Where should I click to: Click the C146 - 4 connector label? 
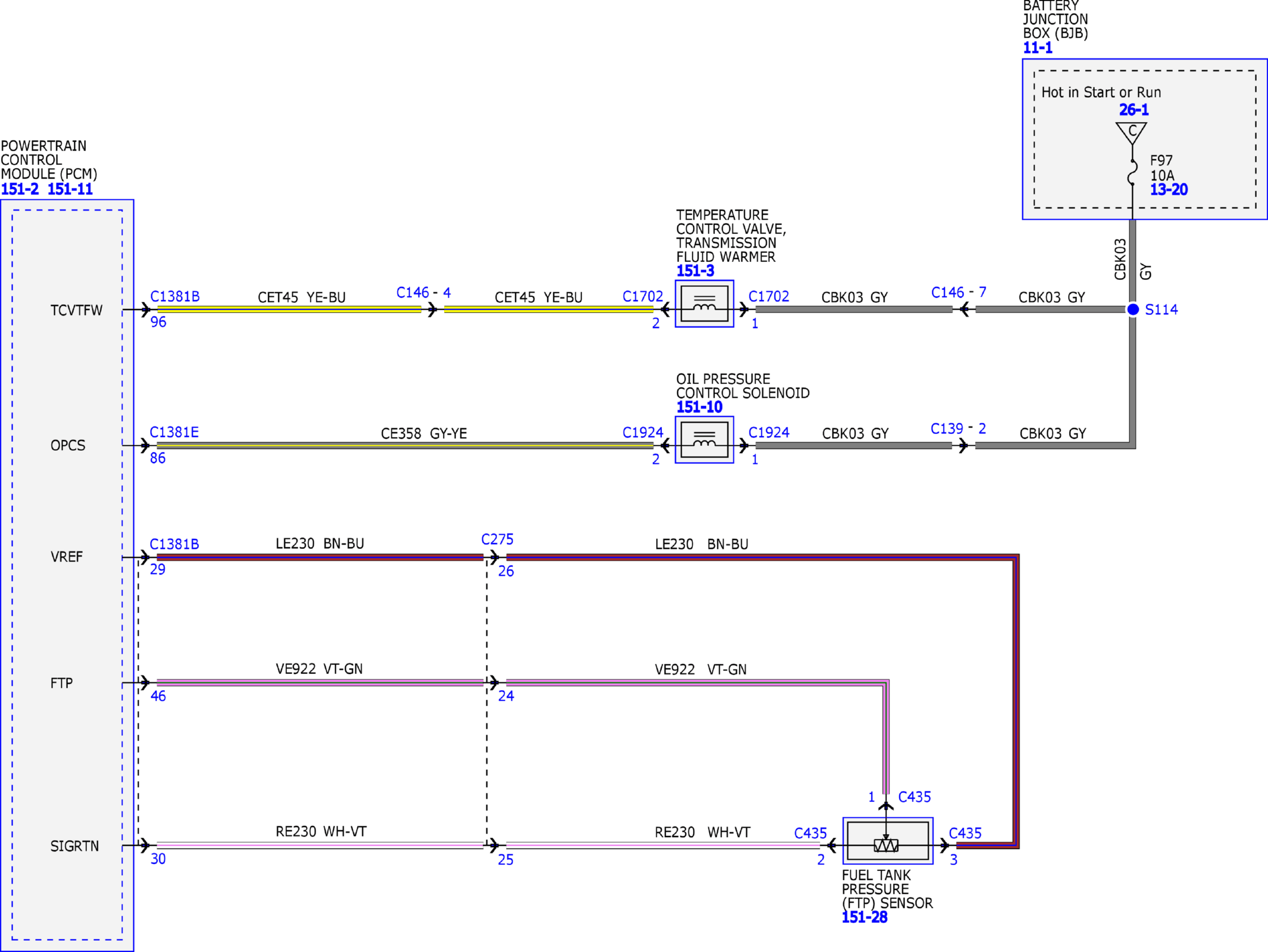point(423,293)
